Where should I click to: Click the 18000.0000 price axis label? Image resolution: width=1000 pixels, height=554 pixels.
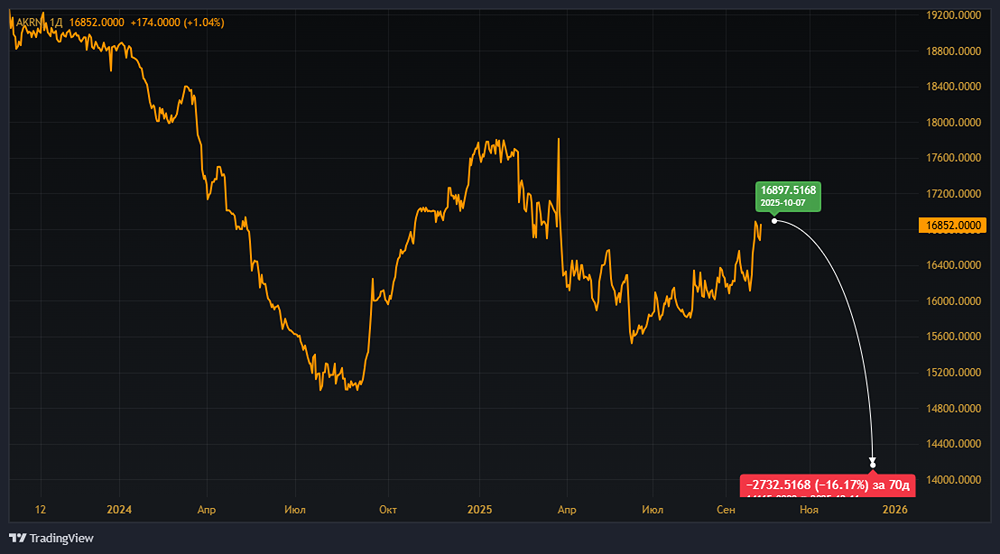953,122
